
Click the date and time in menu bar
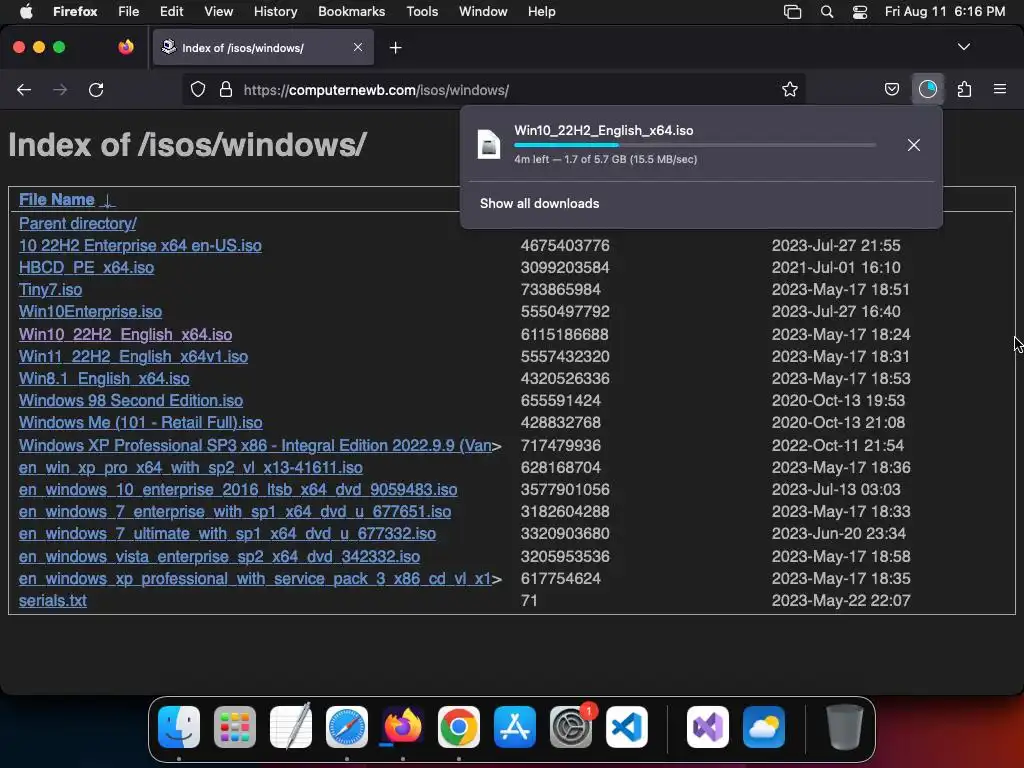point(945,11)
